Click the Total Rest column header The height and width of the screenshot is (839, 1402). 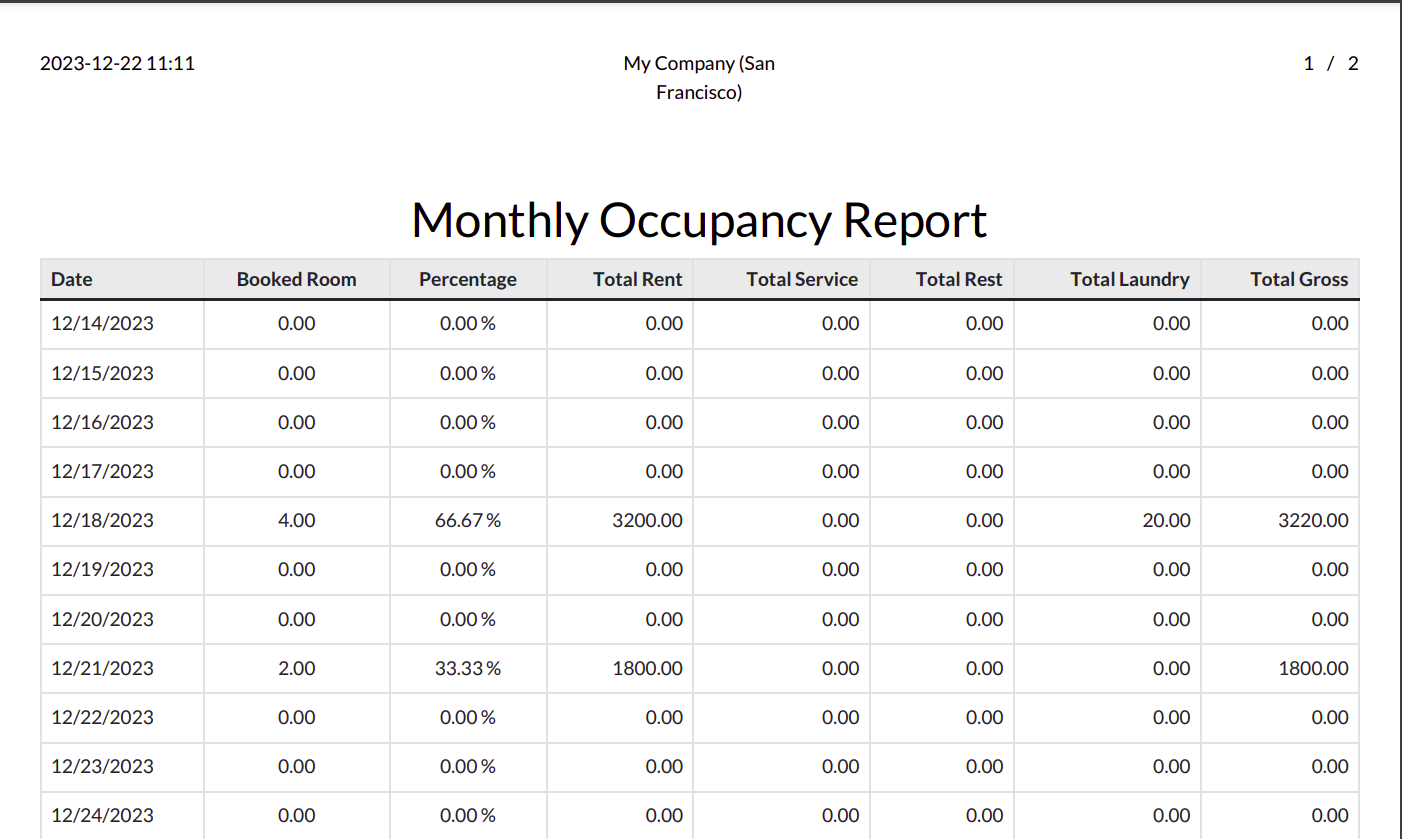pyautogui.click(x=958, y=279)
